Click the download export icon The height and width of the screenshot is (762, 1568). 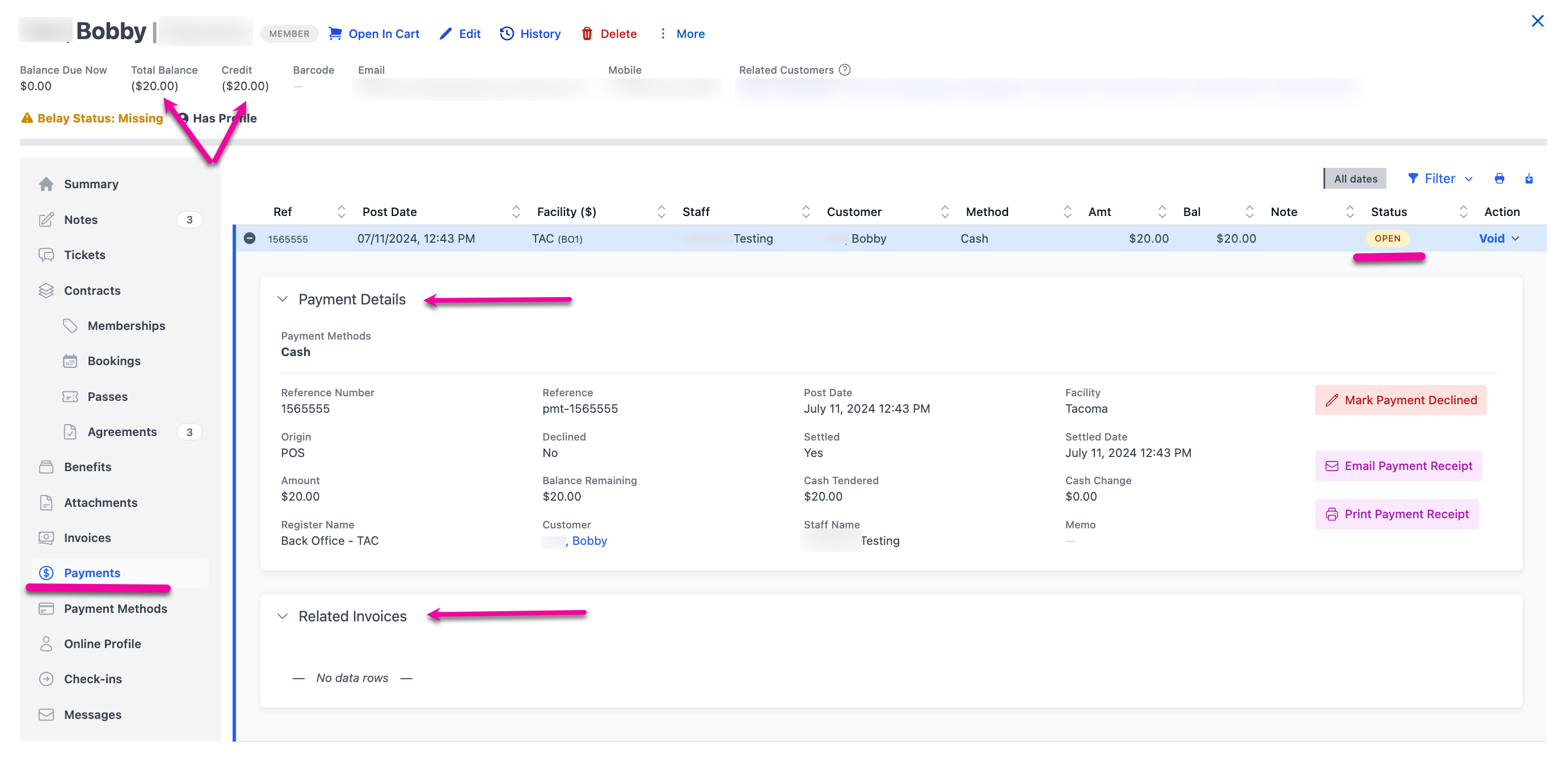pos(1529,179)
